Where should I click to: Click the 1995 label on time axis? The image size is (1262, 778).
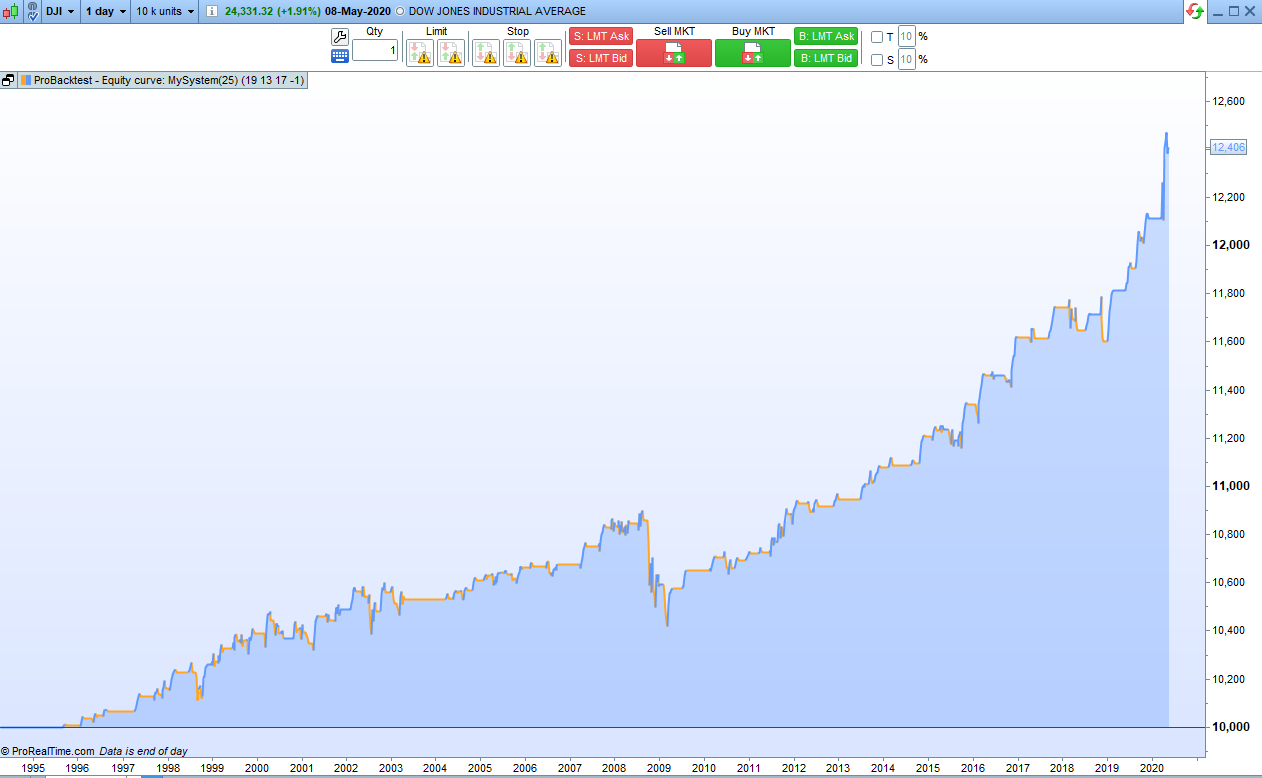(33, 769)
